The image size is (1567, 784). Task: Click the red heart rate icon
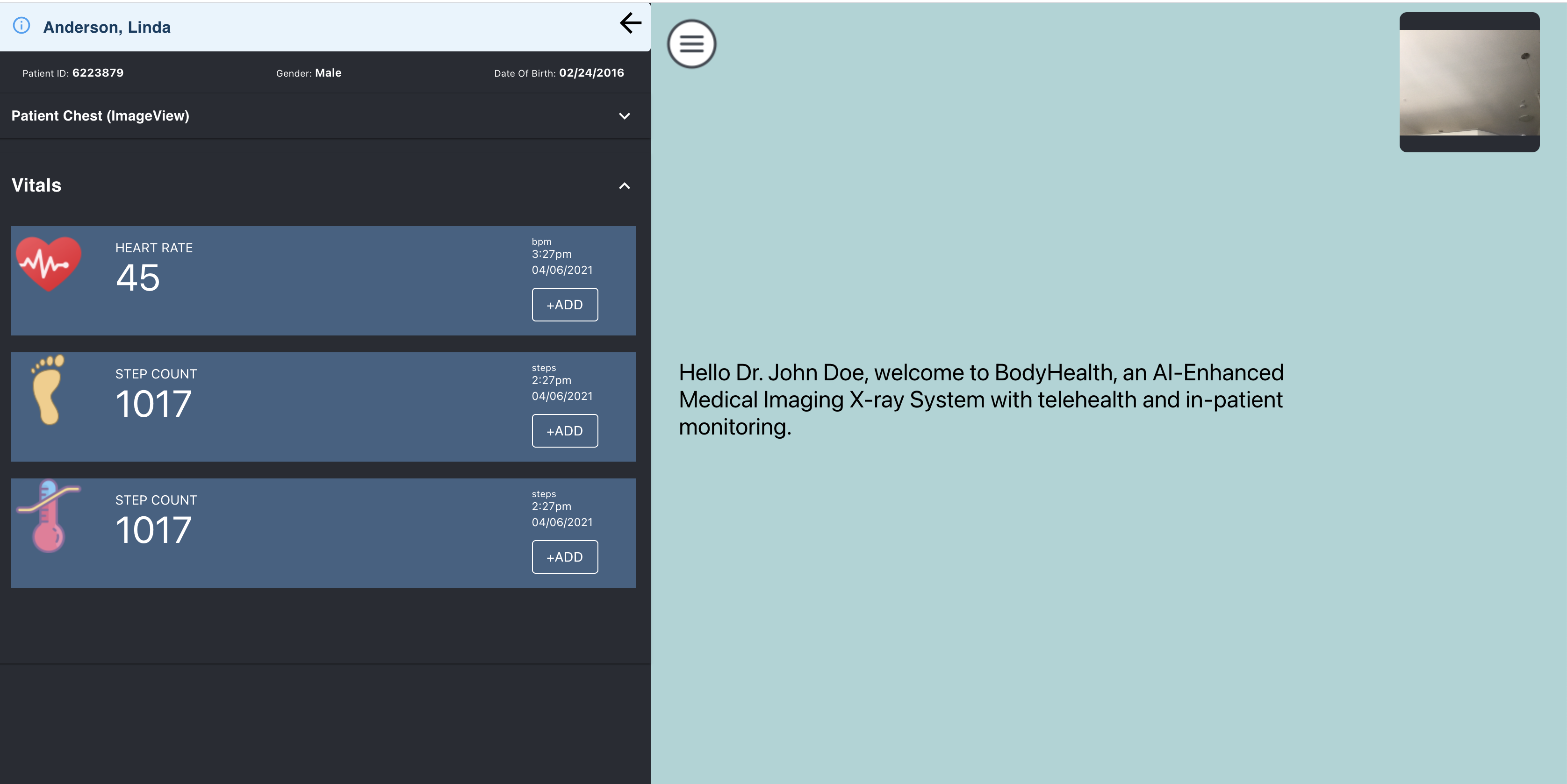[49, 264]
